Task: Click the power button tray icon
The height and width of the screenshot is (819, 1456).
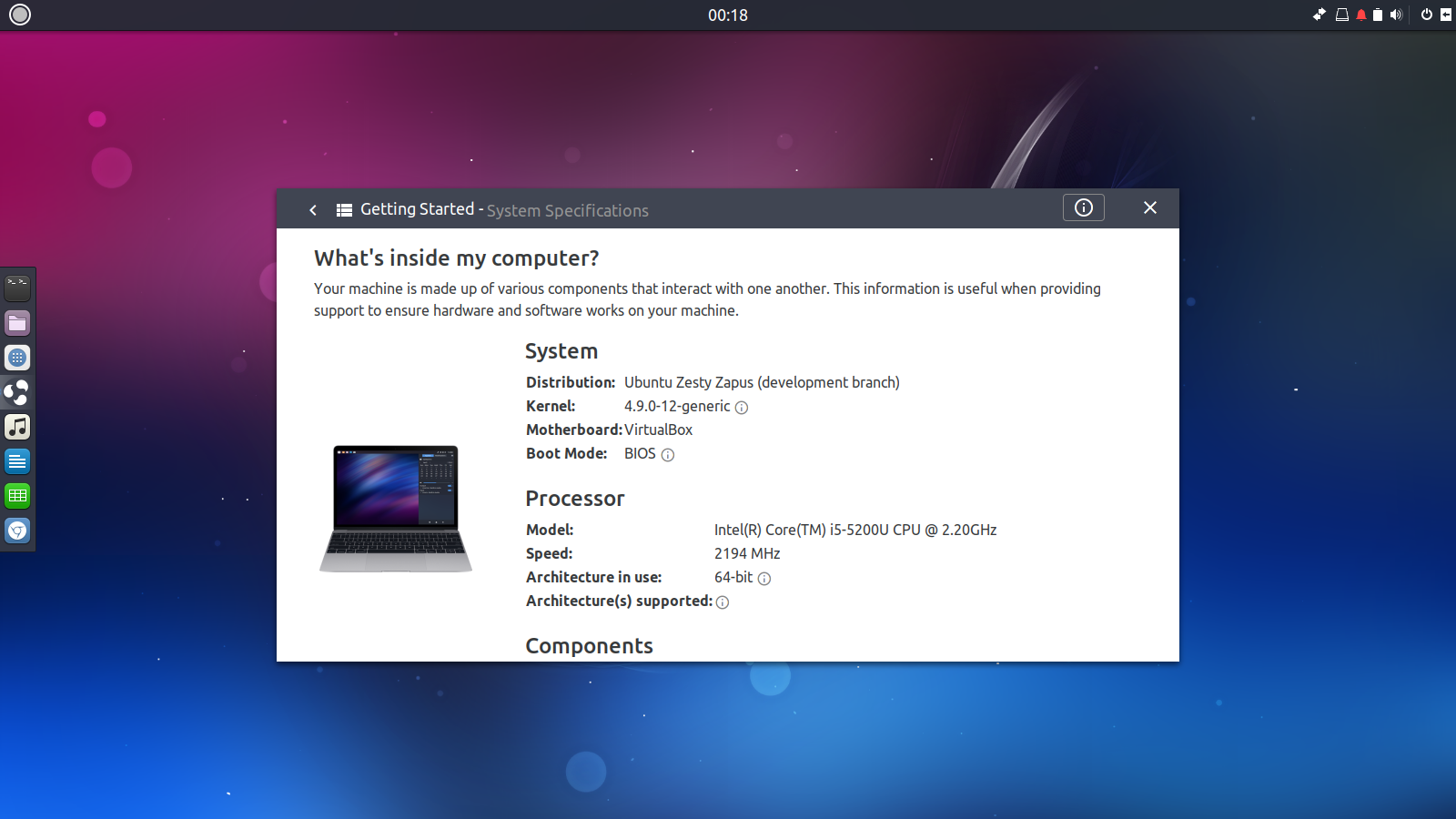Action: pyautogui.click(x=1426, y=15)
